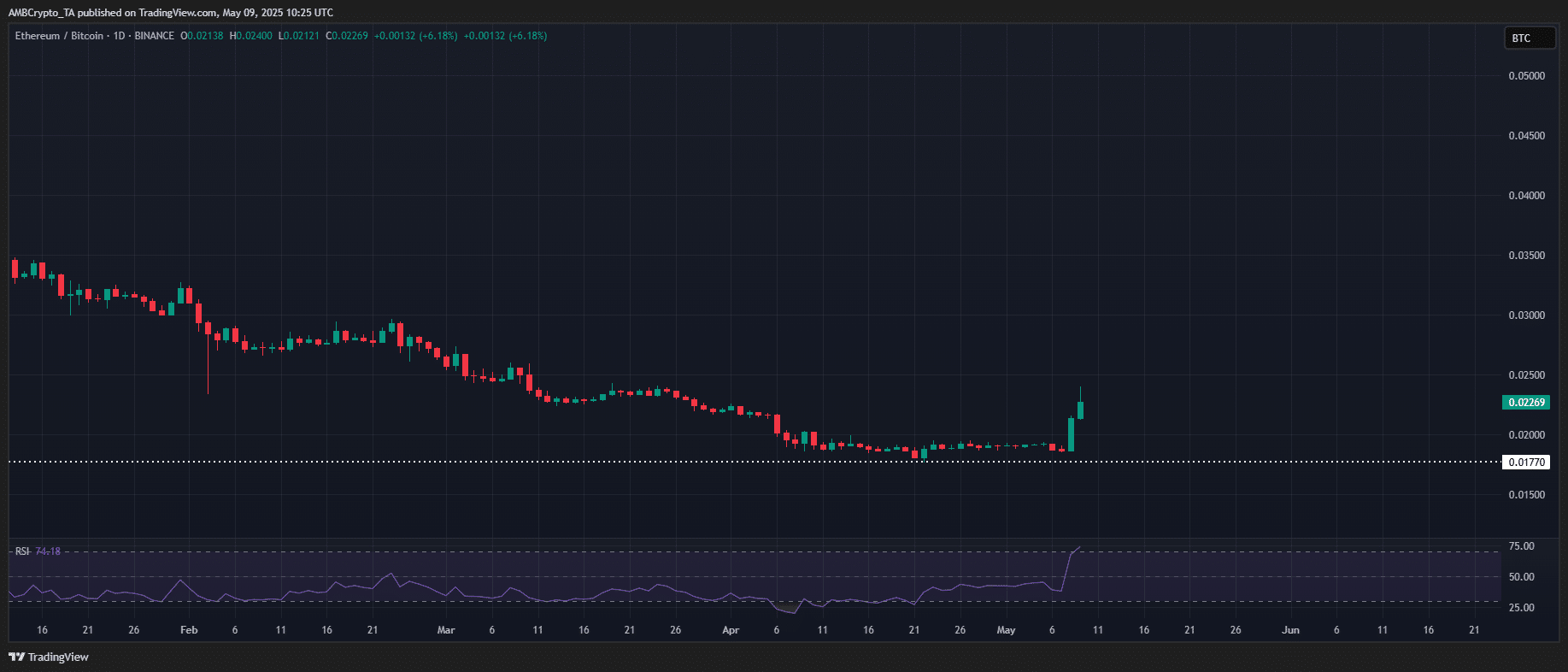Click the RSI value 74.18
The image size is (1568, 672).
click(x=48, y=551)
